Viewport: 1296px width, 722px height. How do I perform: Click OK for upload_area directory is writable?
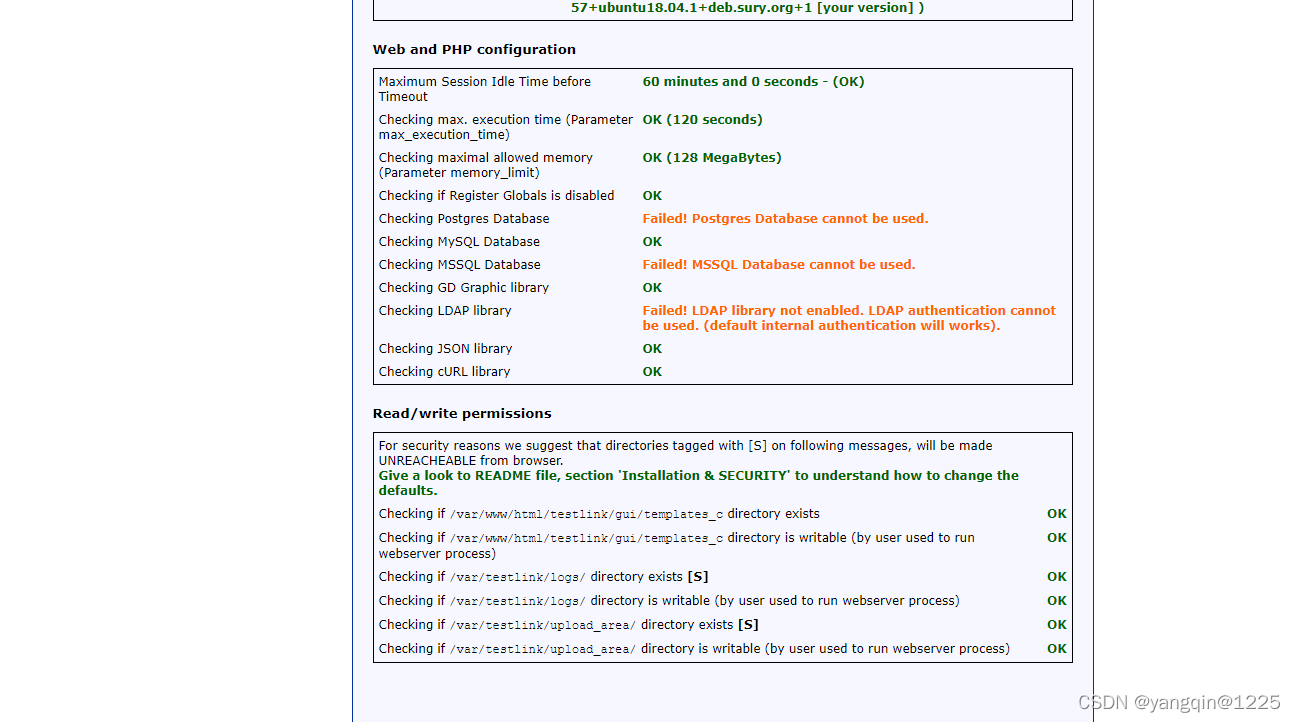tap(1057, 649)
